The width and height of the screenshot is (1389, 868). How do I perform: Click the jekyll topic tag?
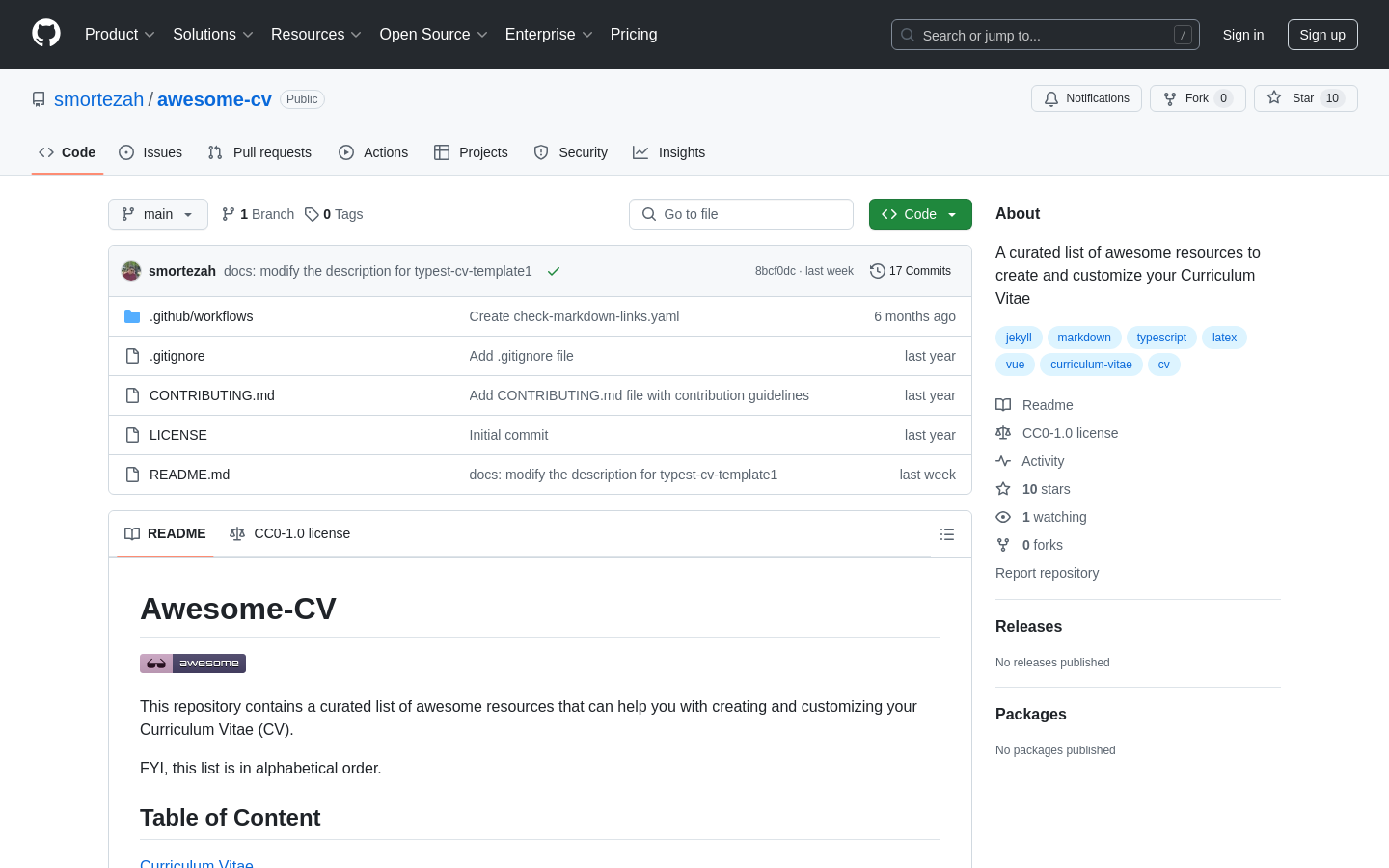coord(1019,338)
